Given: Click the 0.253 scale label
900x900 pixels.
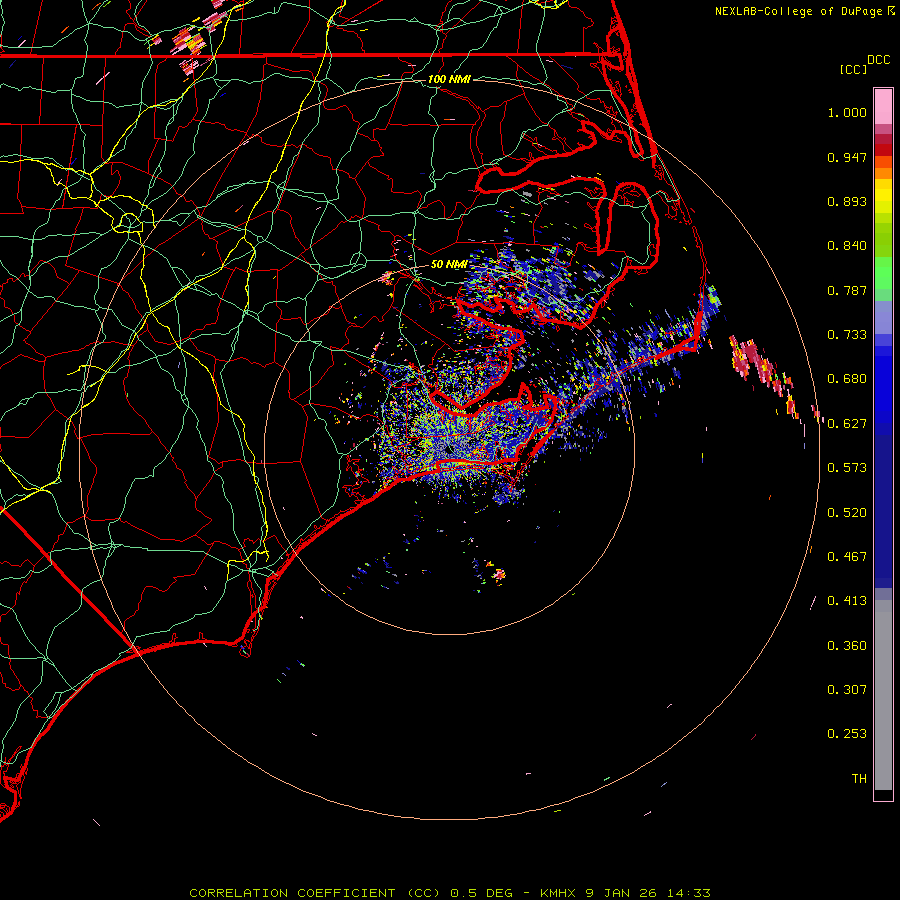Looking at the screenshot, I should (x=846, y=734).
